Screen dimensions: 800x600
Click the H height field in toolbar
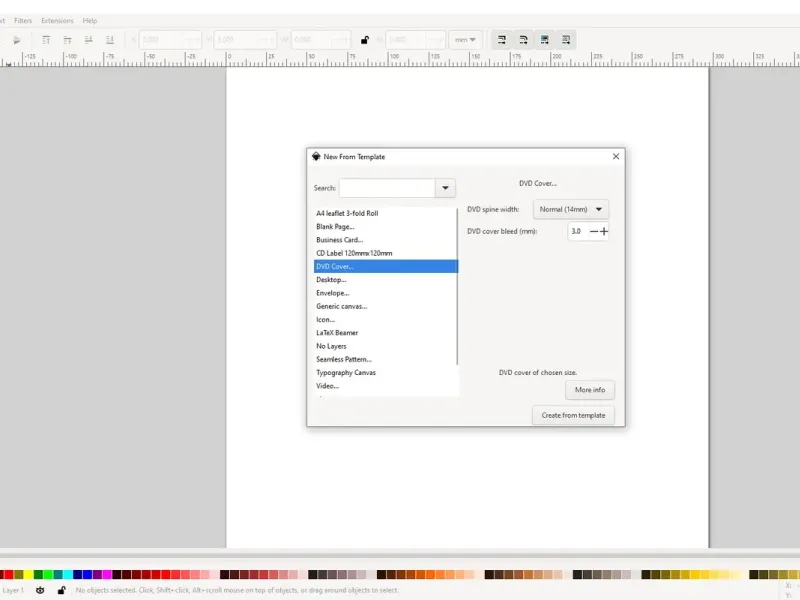(415, 40)
